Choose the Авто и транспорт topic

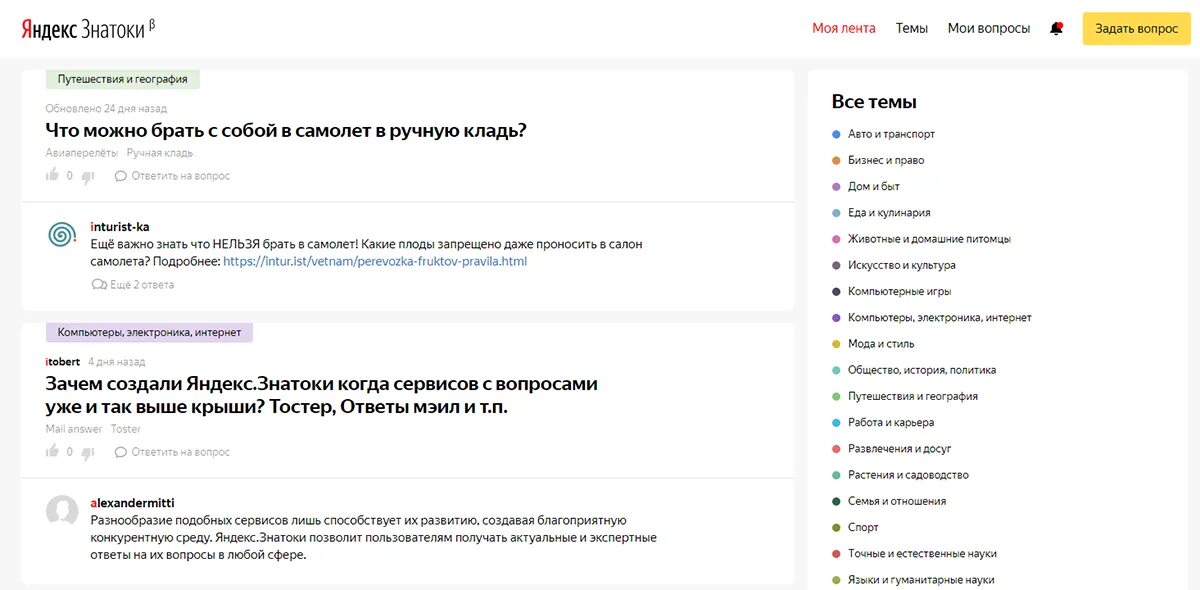892,134
